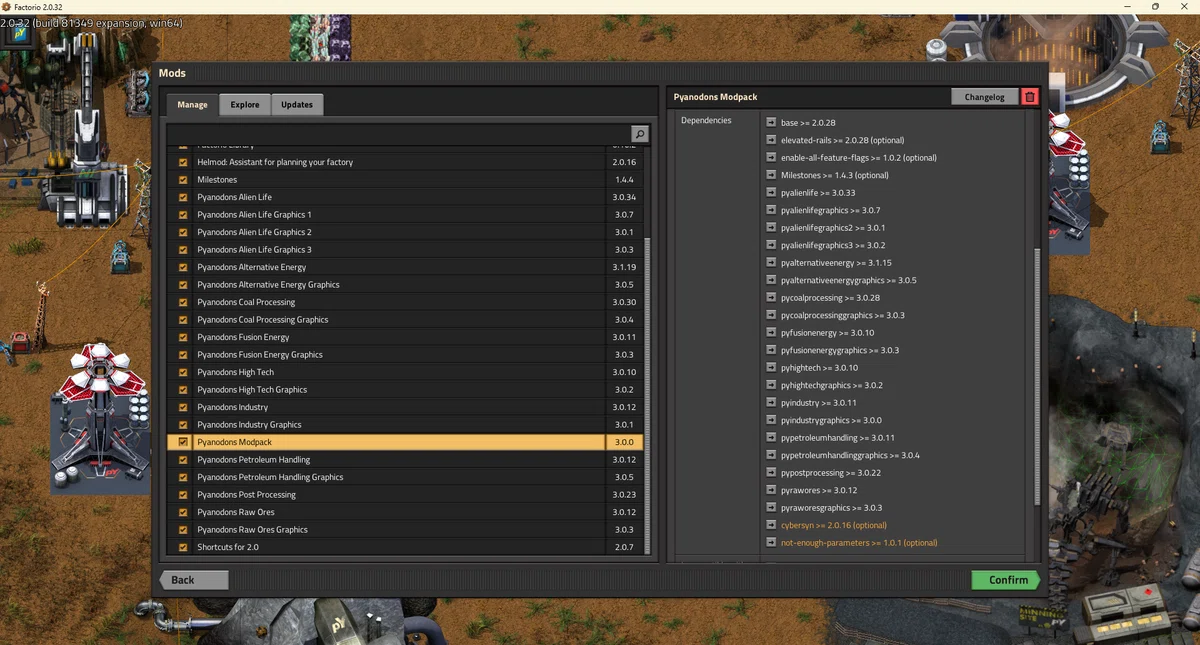Open the Updates tab

[x=297, y=104]
